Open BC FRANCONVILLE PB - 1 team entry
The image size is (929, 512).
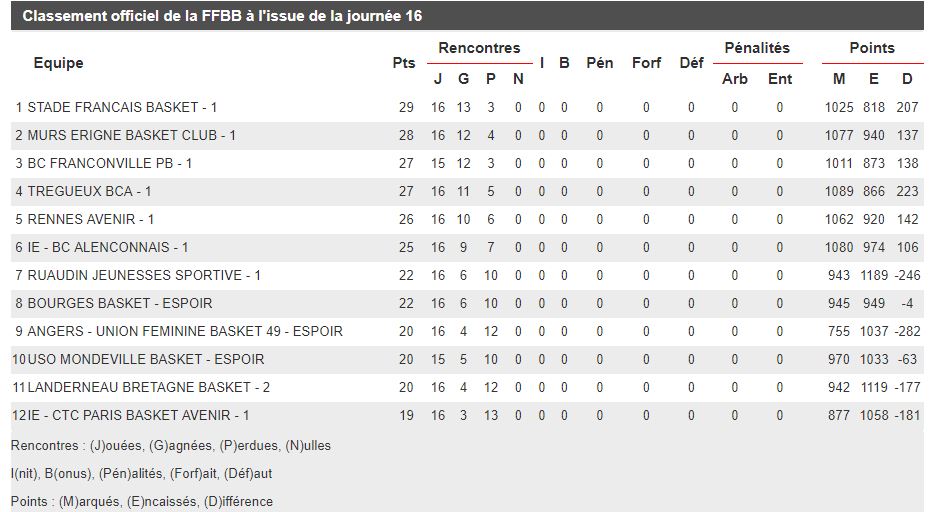(x=110, y=164)
